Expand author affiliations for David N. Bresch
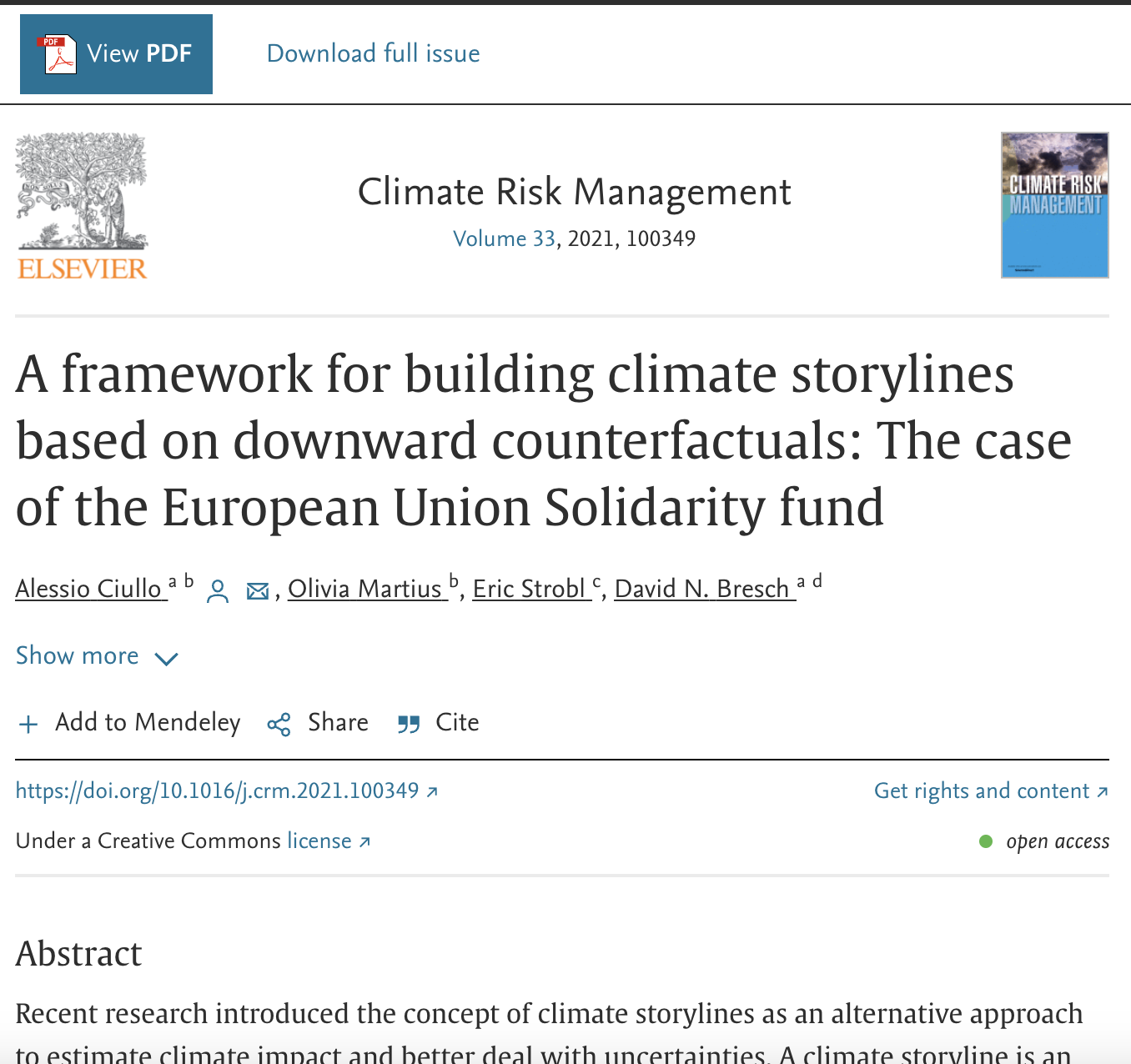This screenshot has width=1131, height=1064. (x=810, y=583)
